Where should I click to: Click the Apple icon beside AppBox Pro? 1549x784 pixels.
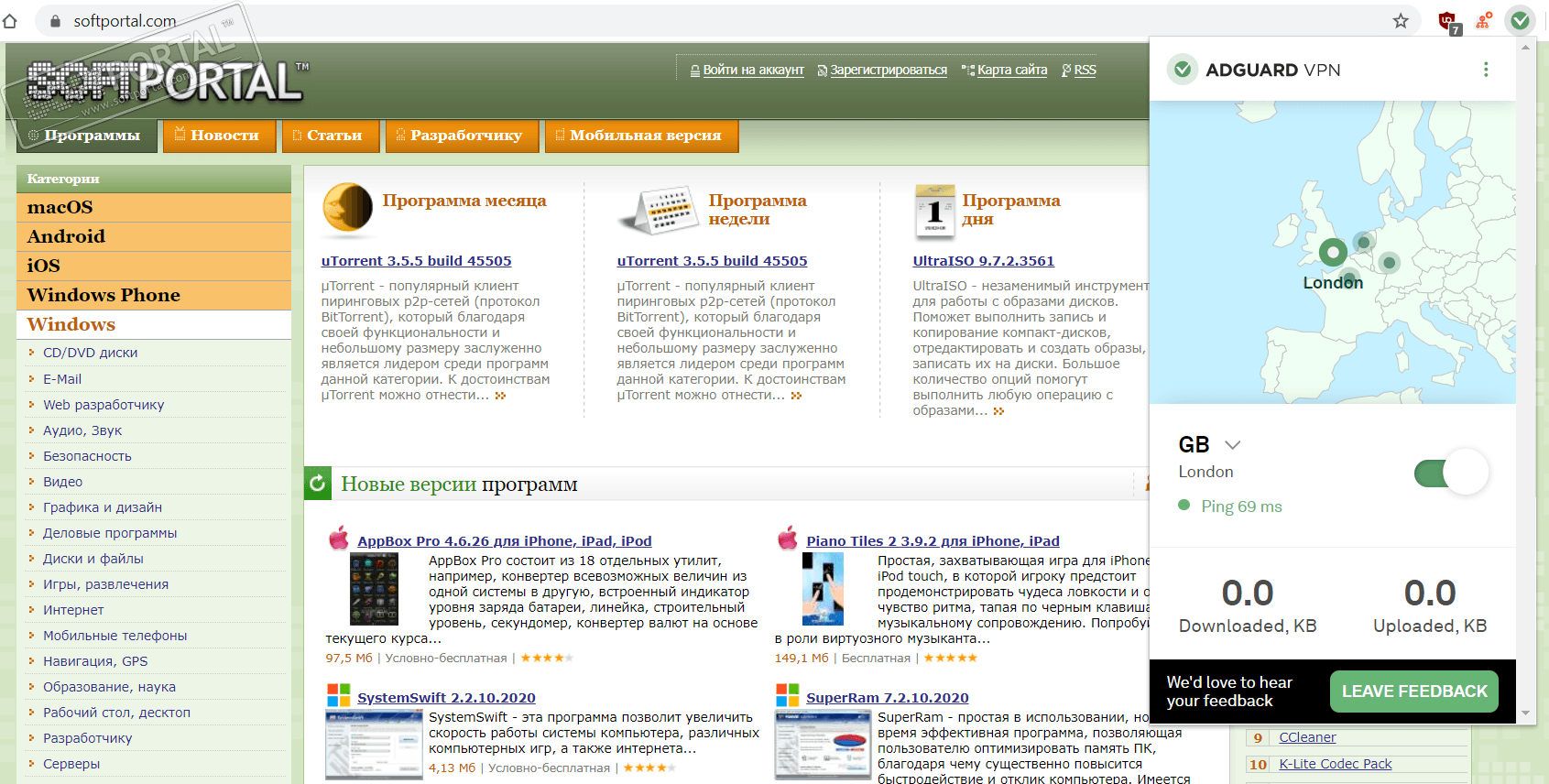(339, 538)
